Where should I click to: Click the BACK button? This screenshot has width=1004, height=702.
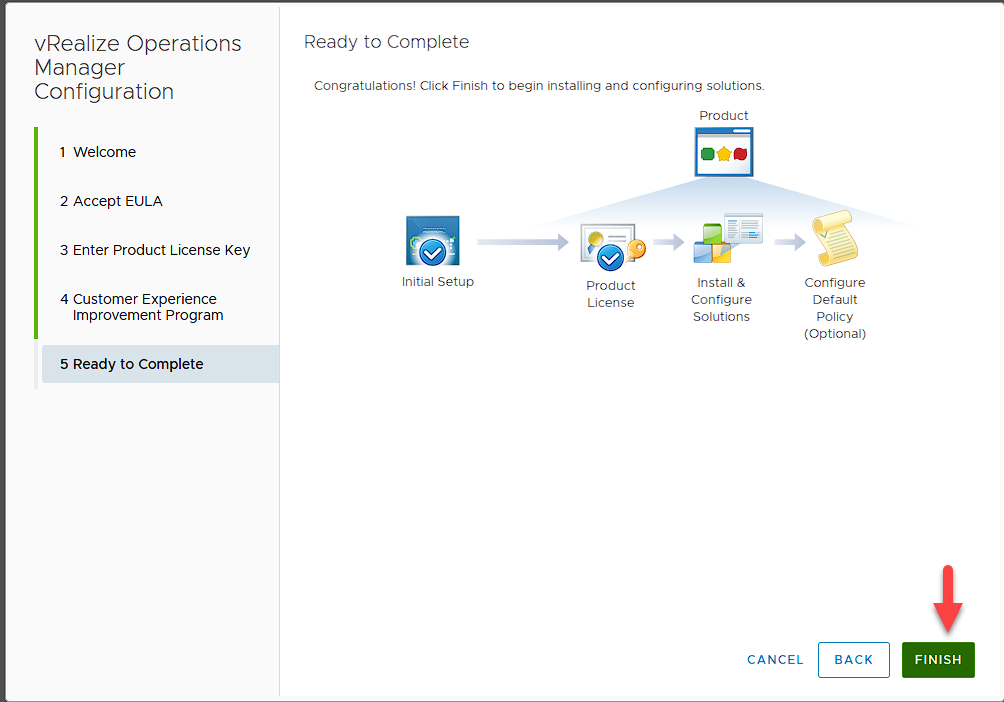pos(853,660)
